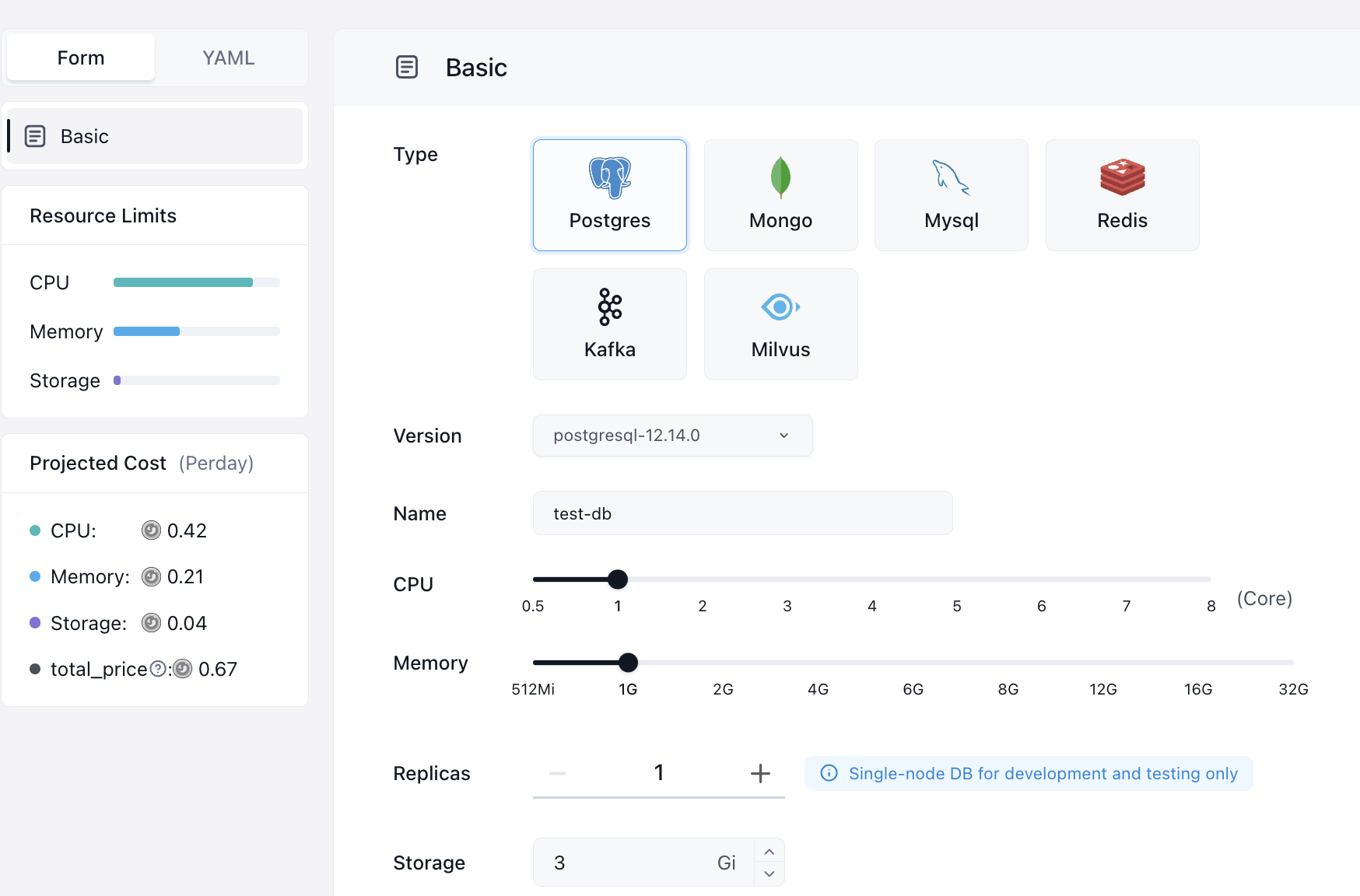
Task: Click the info icon in single-node notice
Action: (x=829, y=773)
